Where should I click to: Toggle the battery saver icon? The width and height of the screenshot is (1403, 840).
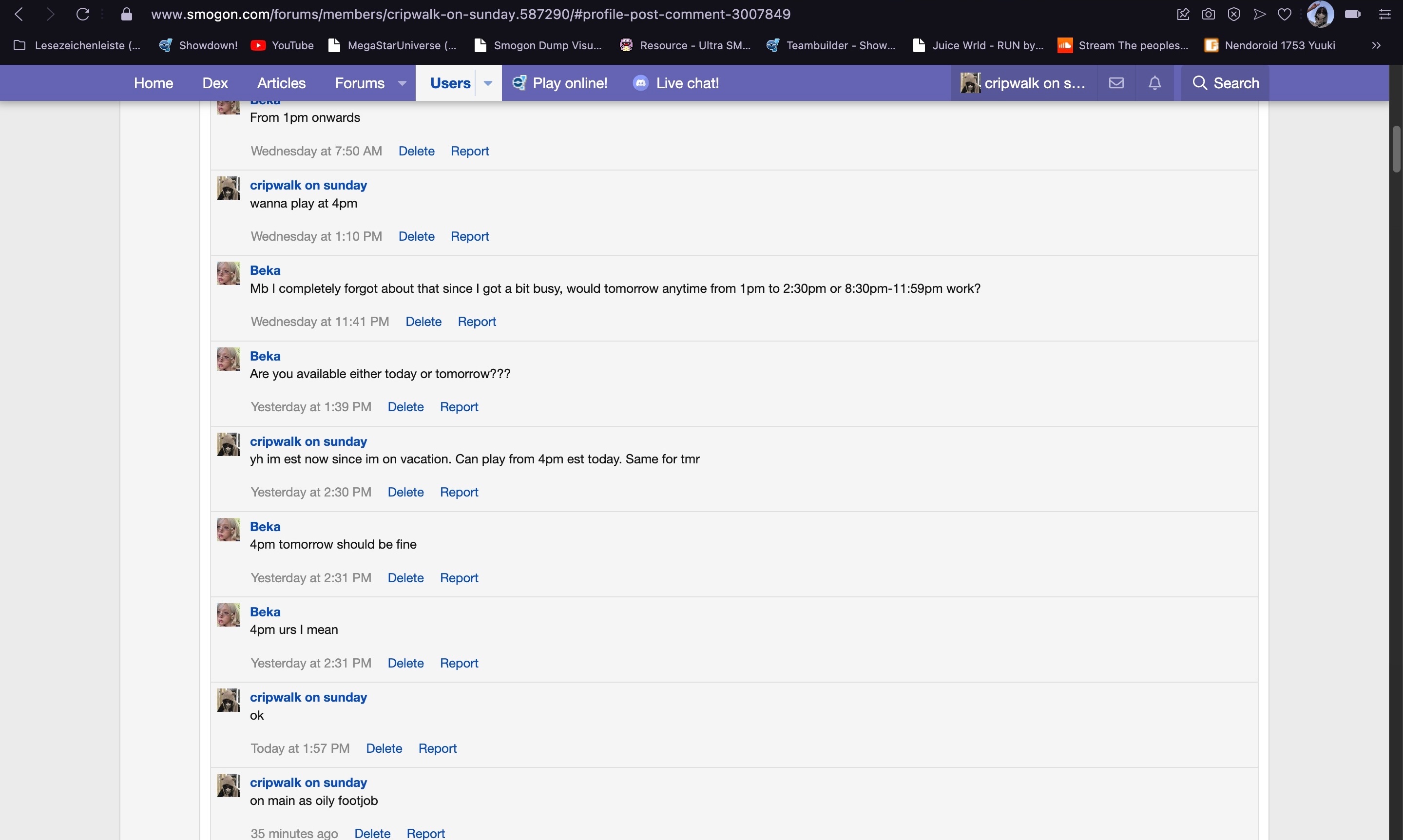[x=1353, y=14]
